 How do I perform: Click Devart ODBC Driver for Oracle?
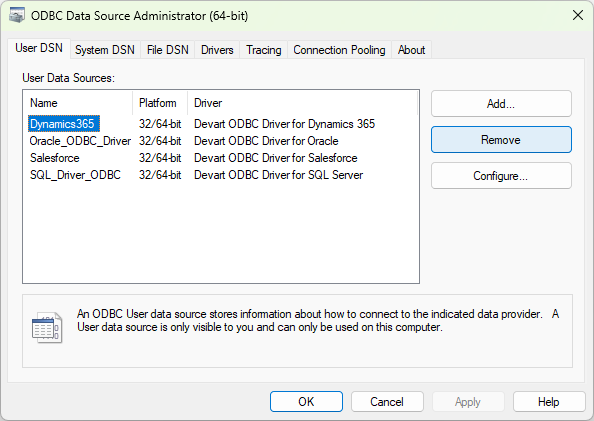click(x=266, y=141)
